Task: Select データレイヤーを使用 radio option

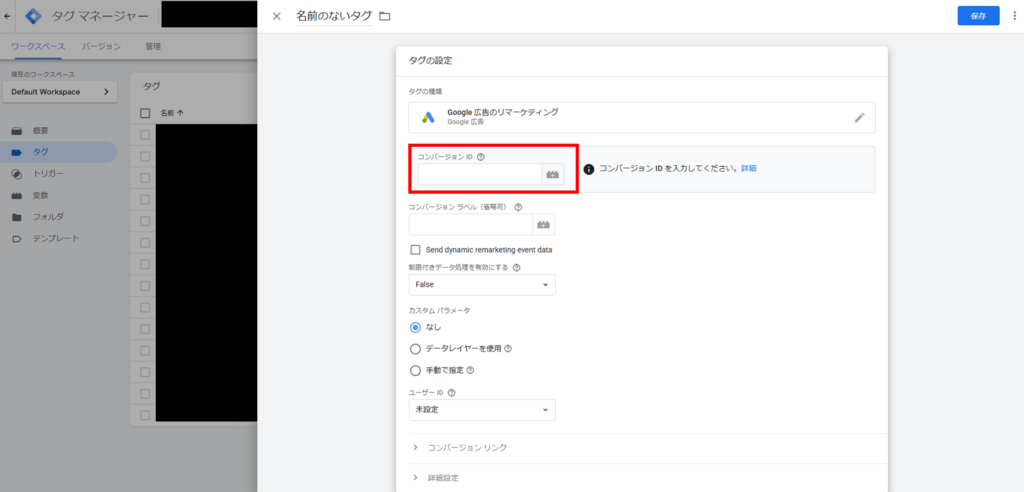Action: [415, 349]
